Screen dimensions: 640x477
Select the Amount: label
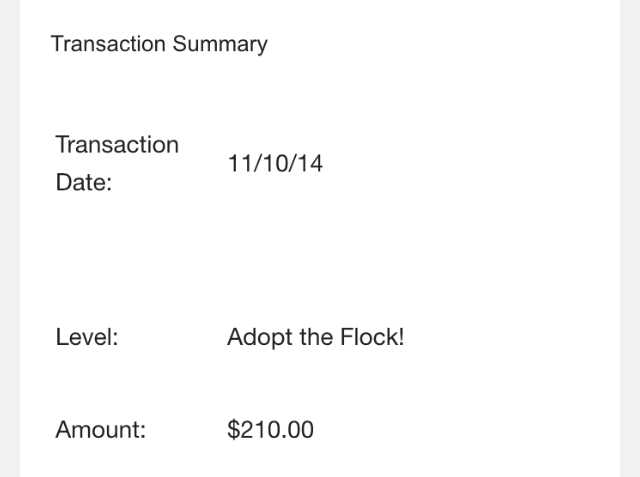tap(101, 430)
